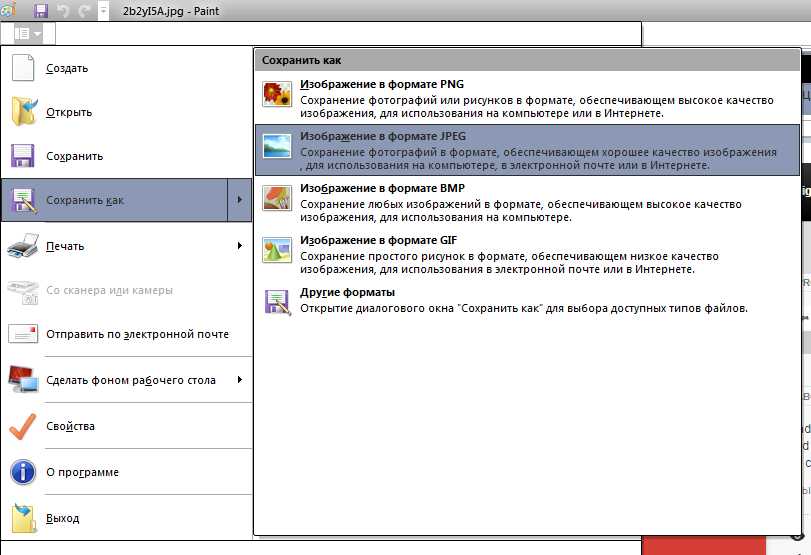The width and height of the screenshot is (811, 555).
Task: Click the Save icon in quick access toolbar
Action: click(x=40, y=10)
